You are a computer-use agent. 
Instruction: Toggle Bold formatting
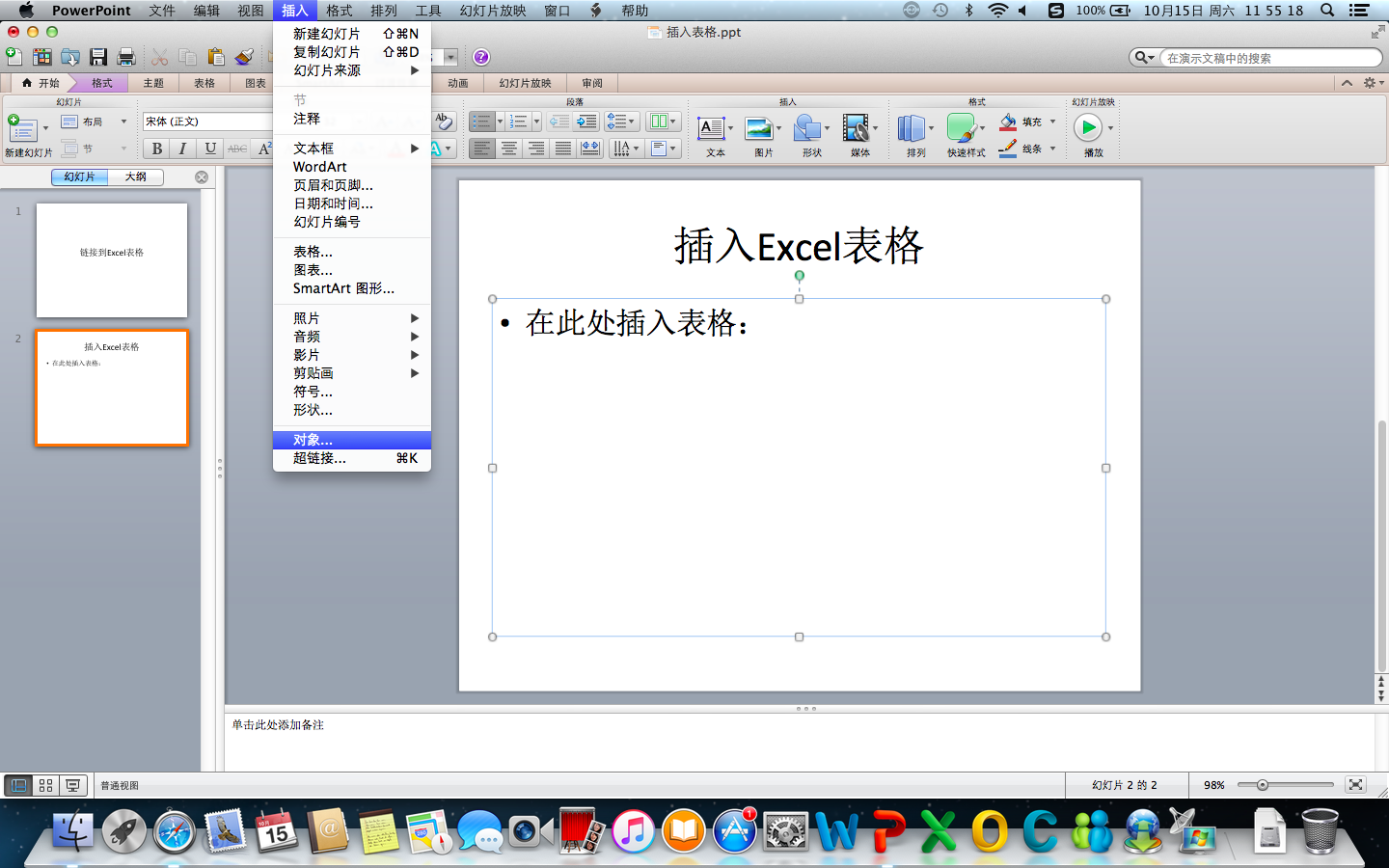click(156, 149)
